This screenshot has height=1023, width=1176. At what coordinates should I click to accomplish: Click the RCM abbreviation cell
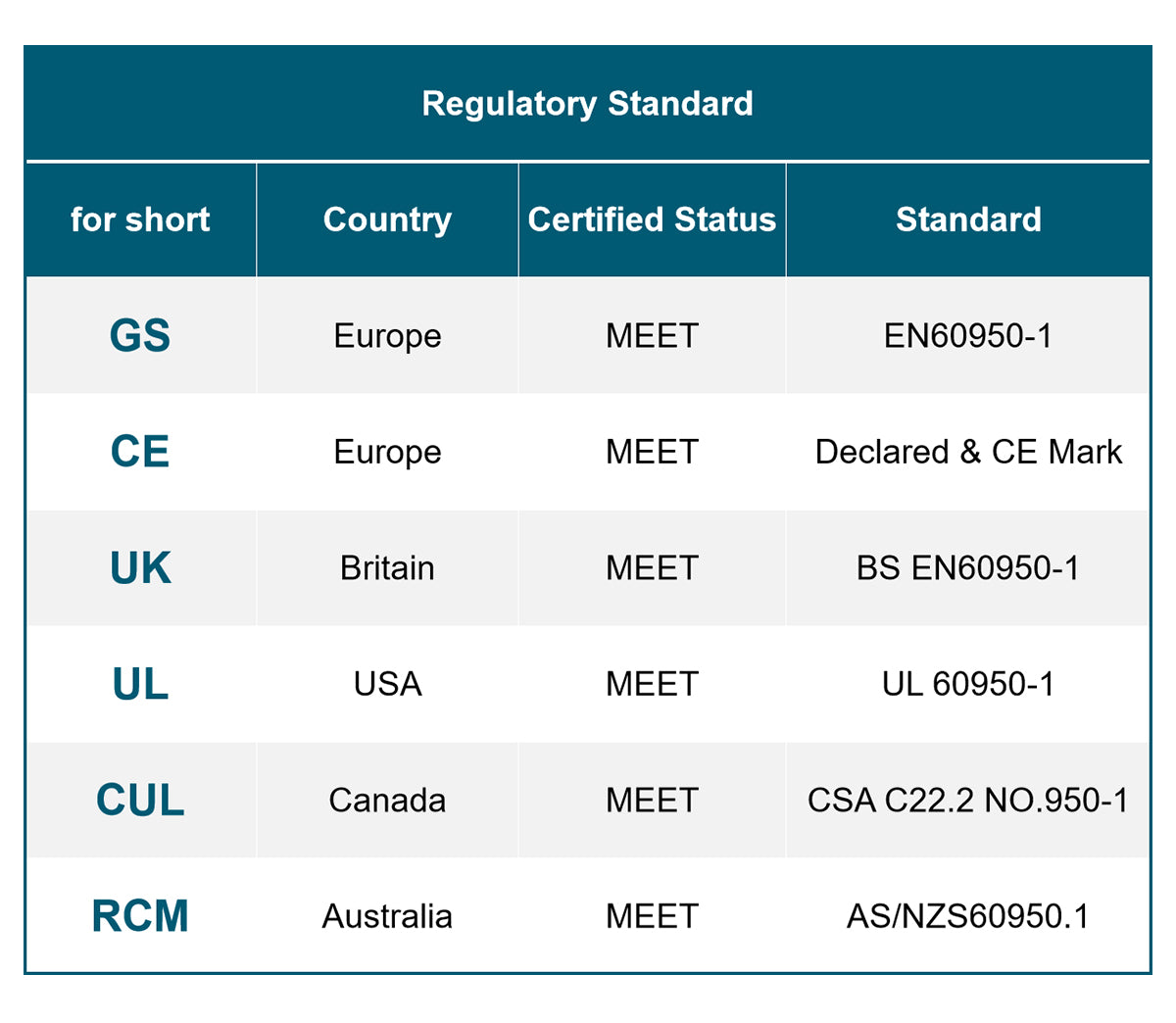coord(140,916)
